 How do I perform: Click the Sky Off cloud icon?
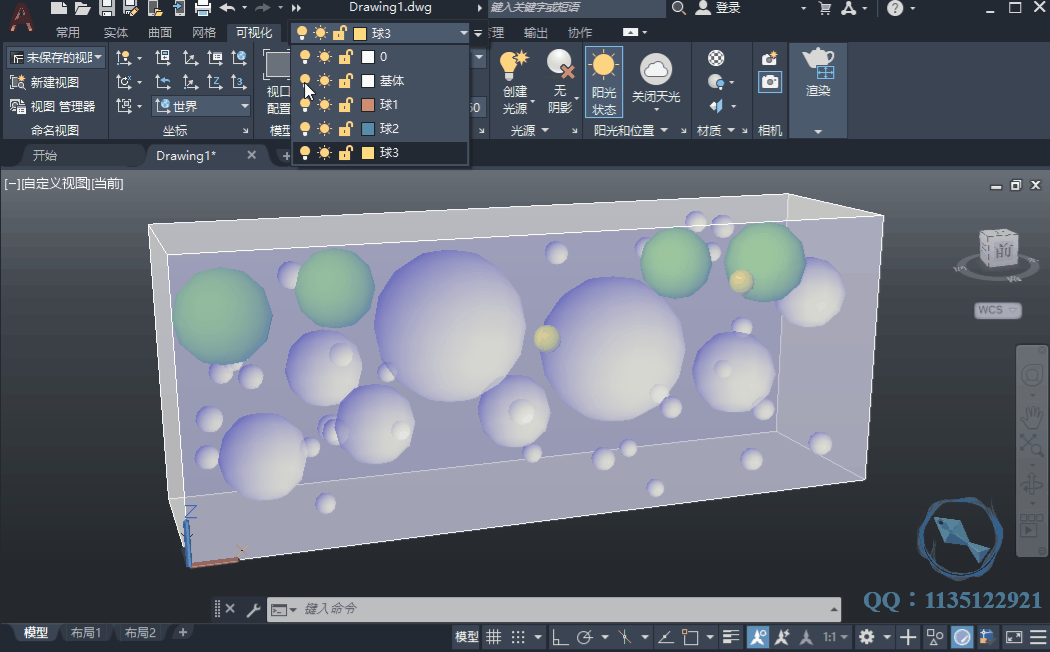[655, 69]
